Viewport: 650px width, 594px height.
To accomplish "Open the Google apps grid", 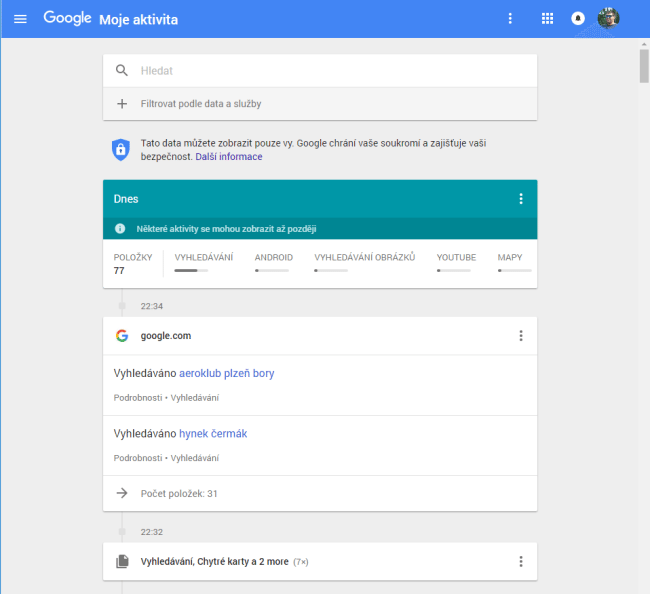I will (x=547, y=19).
